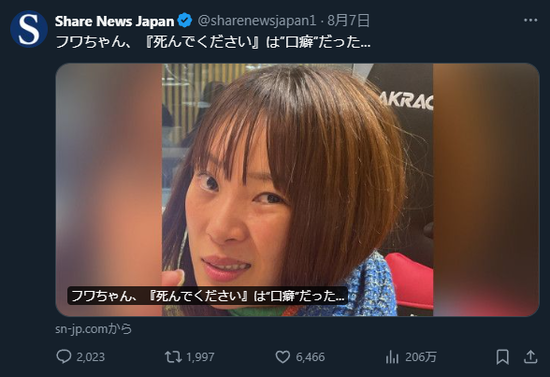Bookmark this post
Viewport: 550px width, 377px height.
[502, 357]
